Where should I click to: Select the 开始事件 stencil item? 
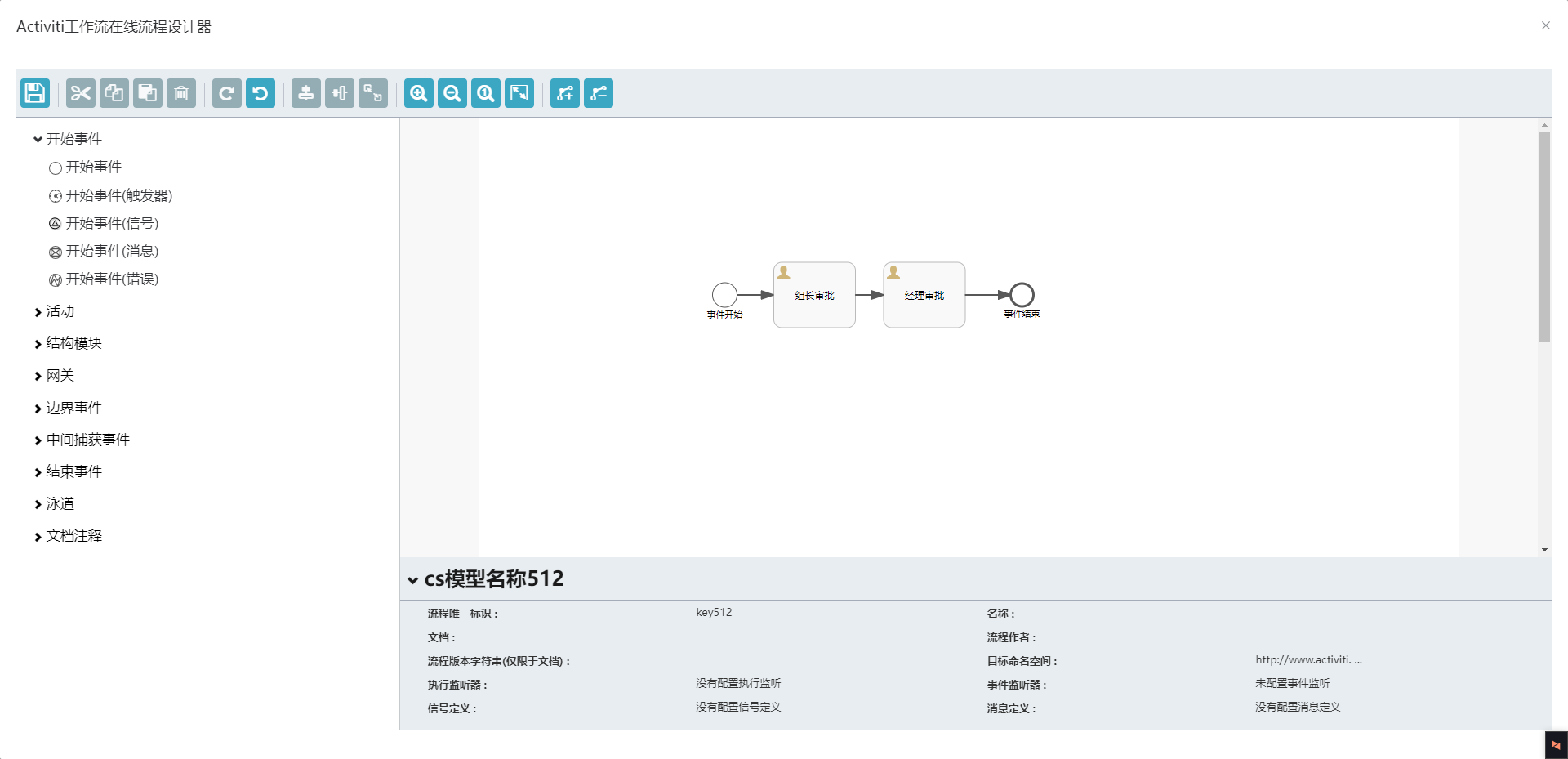pos(85,167)
